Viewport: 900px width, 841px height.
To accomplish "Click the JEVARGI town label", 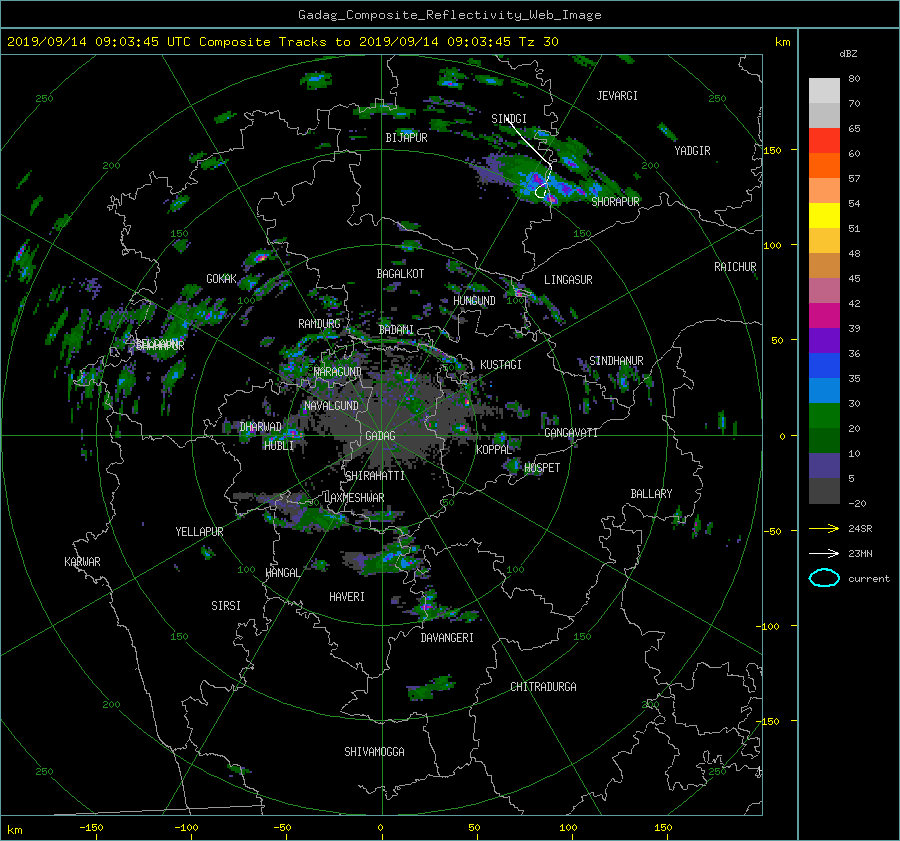I will coord(617,96).
